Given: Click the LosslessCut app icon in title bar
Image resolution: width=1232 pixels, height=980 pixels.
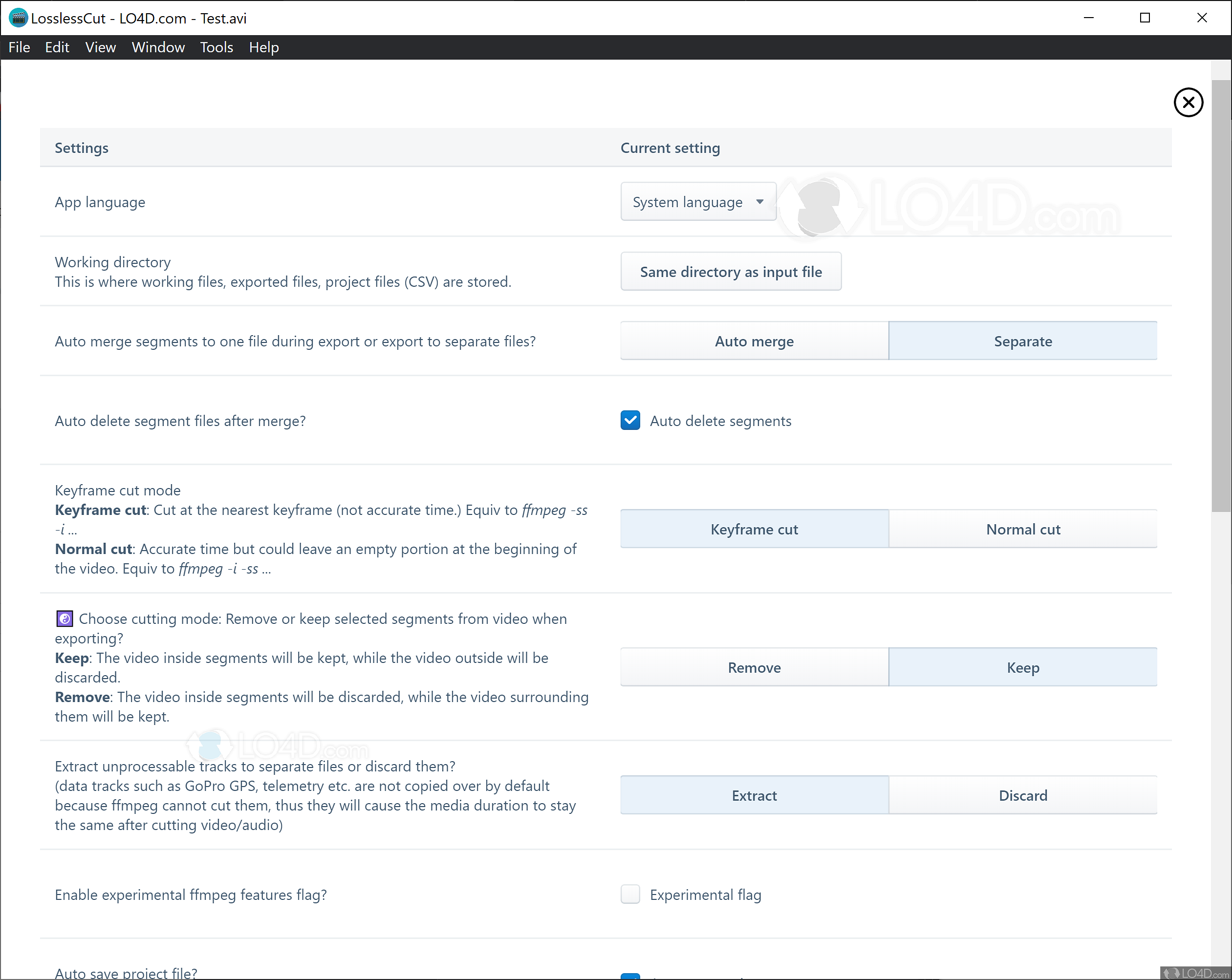Looking at the screenshot, I should [18, 18].
